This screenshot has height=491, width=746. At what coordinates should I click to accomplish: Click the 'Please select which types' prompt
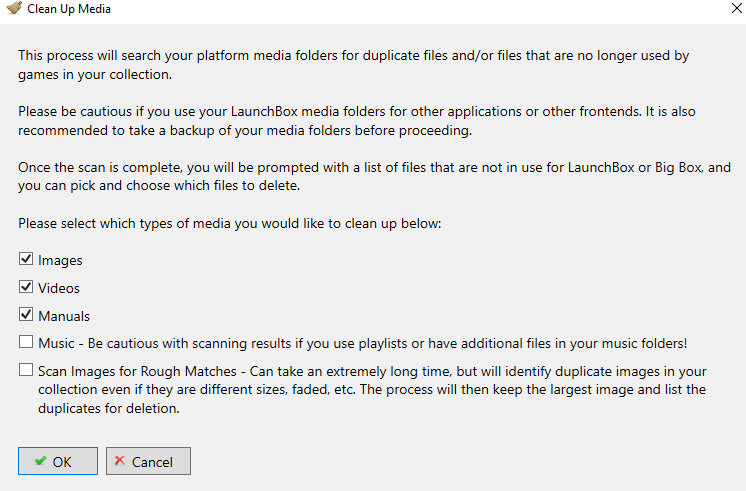pyautogui.click(x=230, y=224)
